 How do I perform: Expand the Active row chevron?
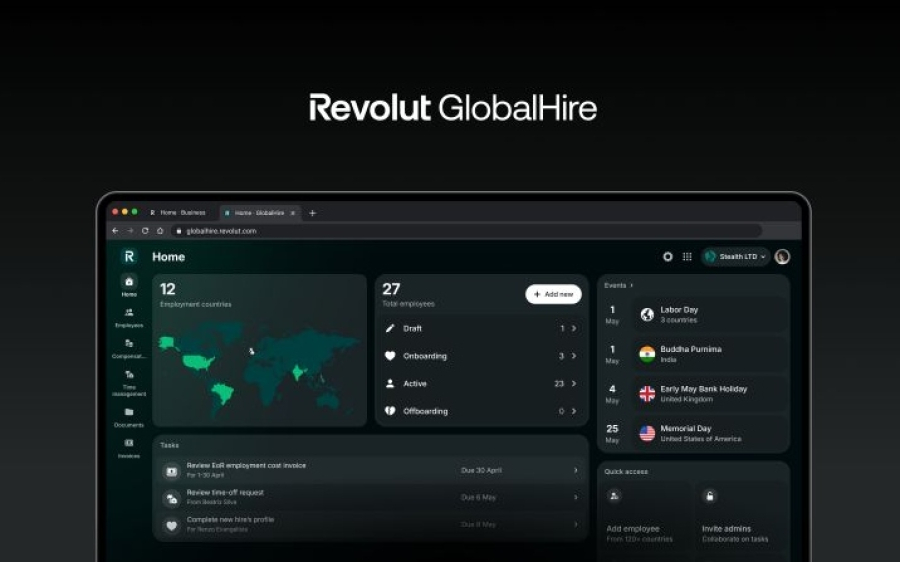[574, 383]
